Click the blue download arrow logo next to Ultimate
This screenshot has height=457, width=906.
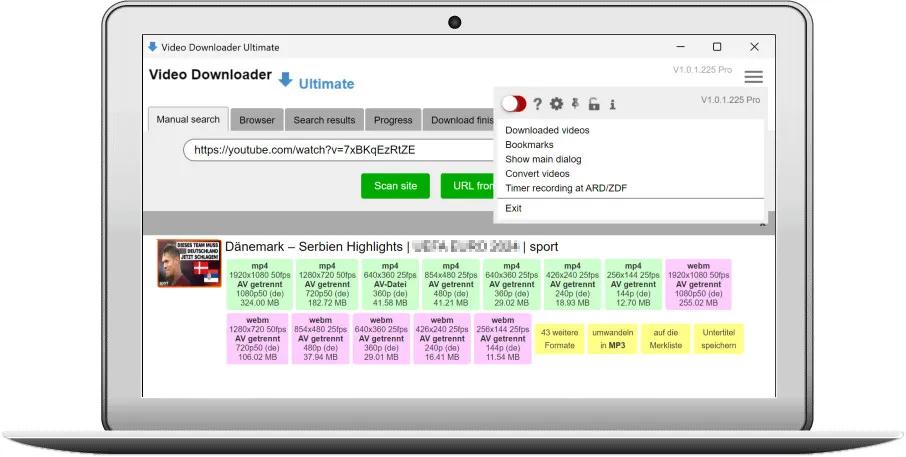point(285,80)
